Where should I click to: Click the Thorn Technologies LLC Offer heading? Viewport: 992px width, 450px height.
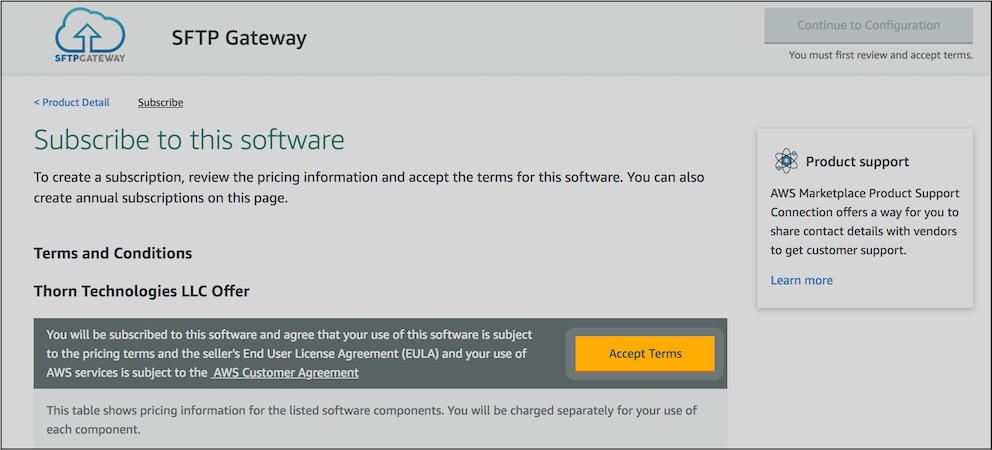pyautogui.click(x=142, y=292)
